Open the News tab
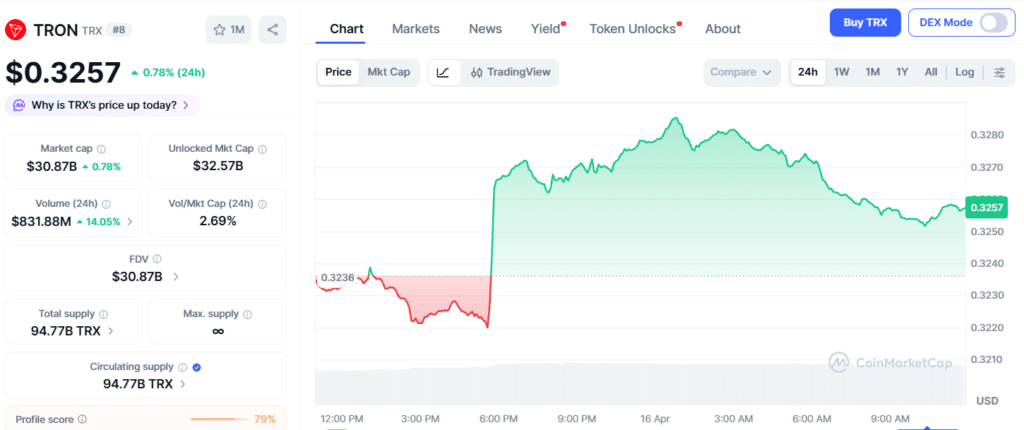1024x430 pixels. [x=485, y=29]
